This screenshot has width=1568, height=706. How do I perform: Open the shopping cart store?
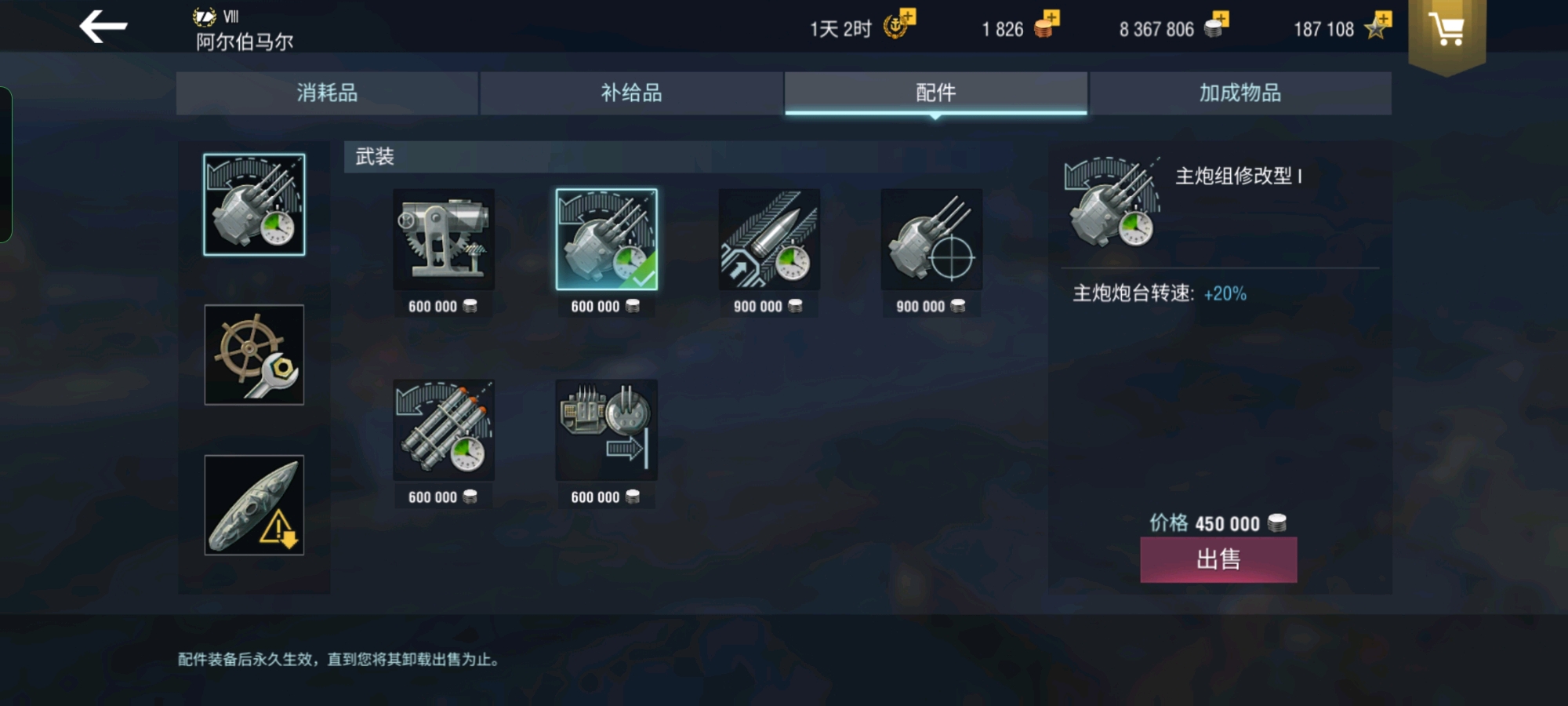click(1446, 30)
